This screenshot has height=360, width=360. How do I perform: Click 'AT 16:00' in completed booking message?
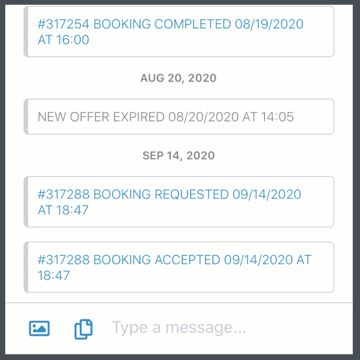[x=63, y=40]
